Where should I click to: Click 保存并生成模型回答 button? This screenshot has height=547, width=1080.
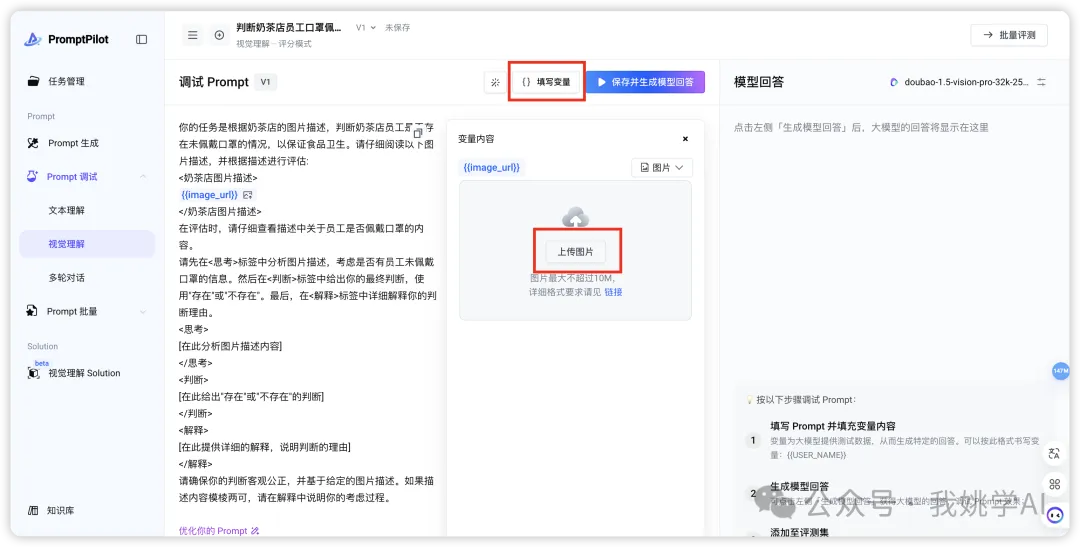(x=645, y=82)
